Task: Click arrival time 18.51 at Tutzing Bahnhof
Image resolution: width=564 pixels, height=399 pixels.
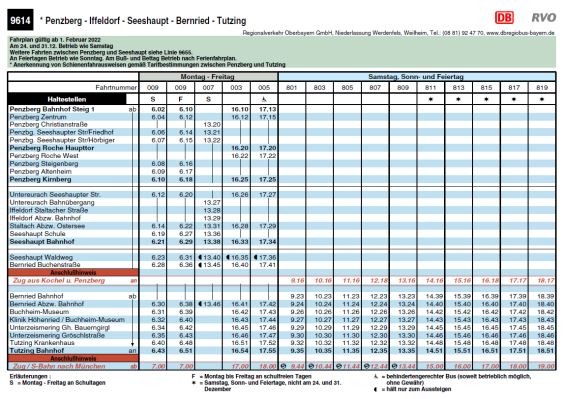Action: pyautogui.click(x=546, y=350)
